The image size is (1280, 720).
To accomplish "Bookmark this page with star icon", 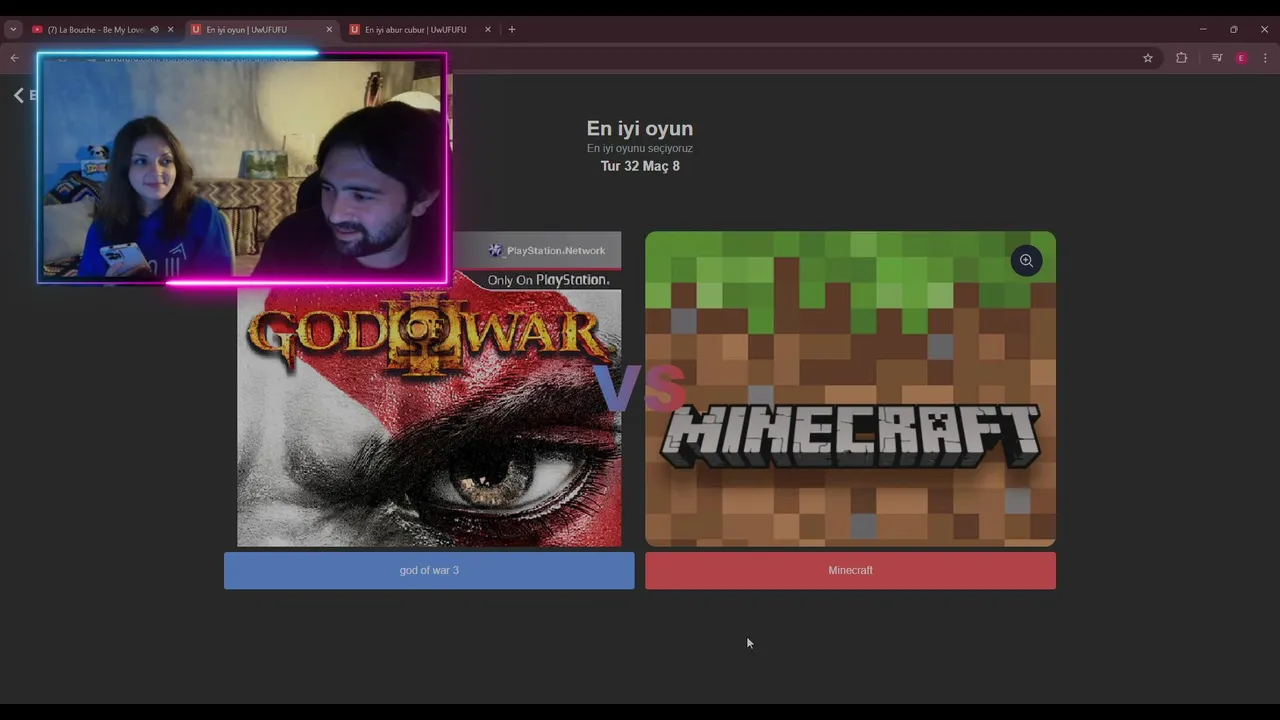I will click(1148, 58).
